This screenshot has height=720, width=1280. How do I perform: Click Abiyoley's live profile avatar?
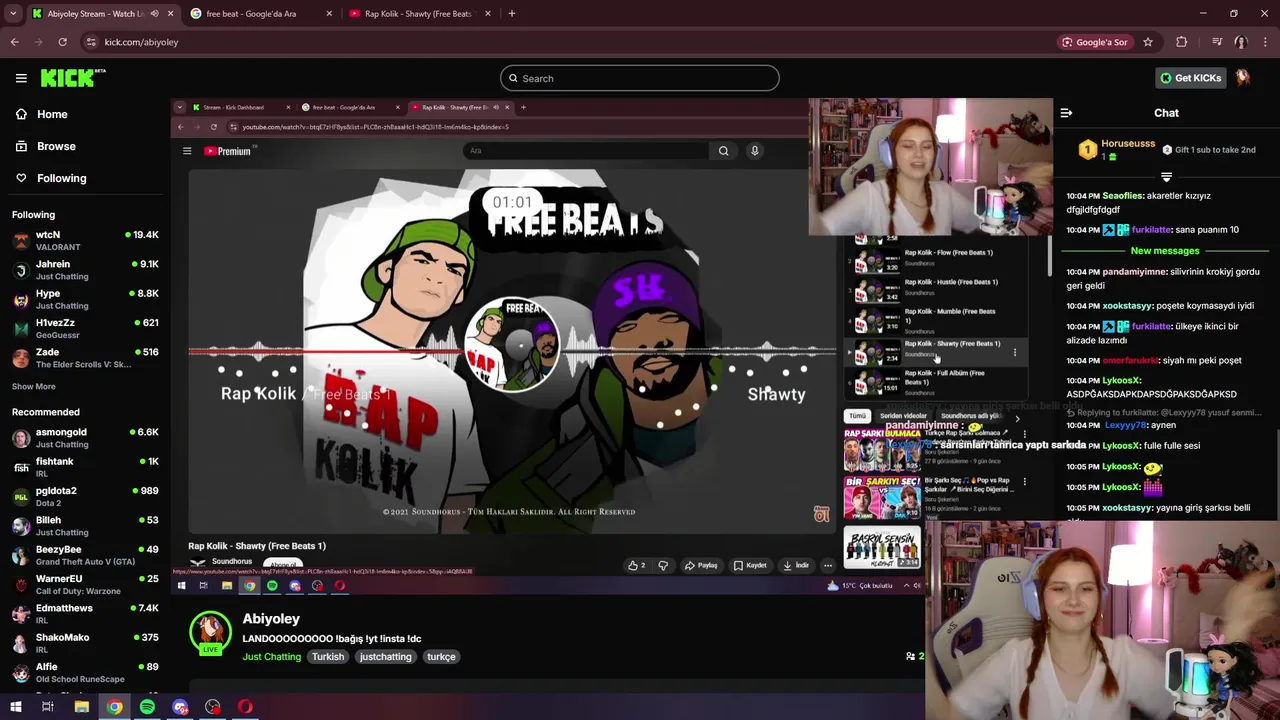pos(210,633)
